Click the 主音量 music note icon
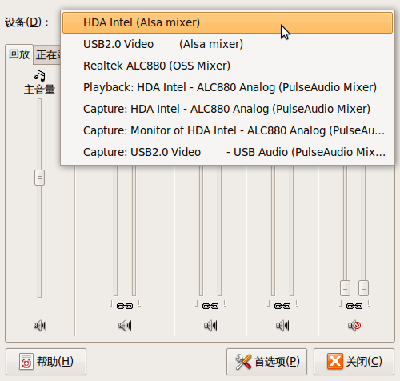 [x=40, y=76]
